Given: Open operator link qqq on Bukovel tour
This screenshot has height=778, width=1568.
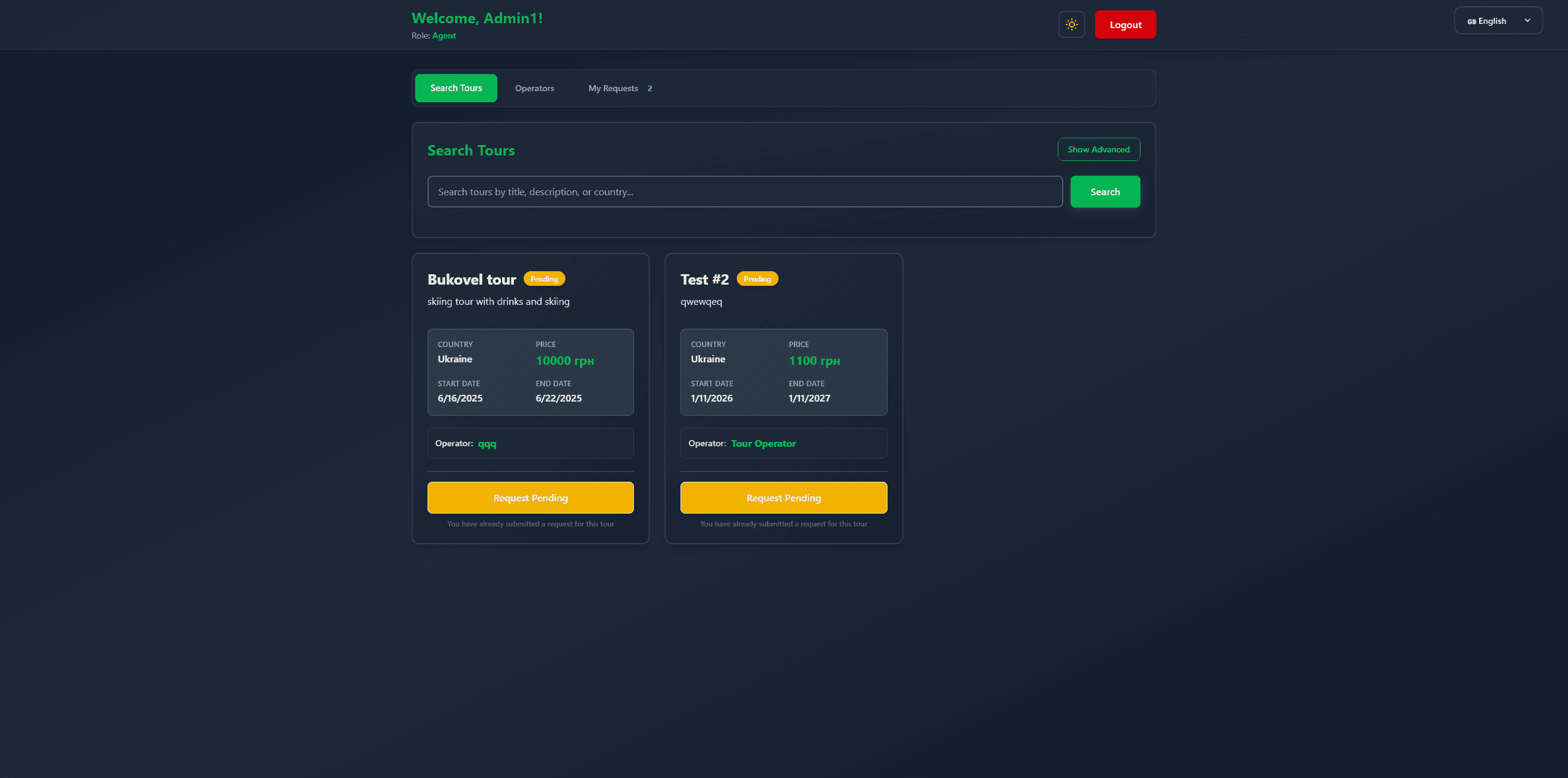Looking at the screenshot, I should tap(486, 443).
